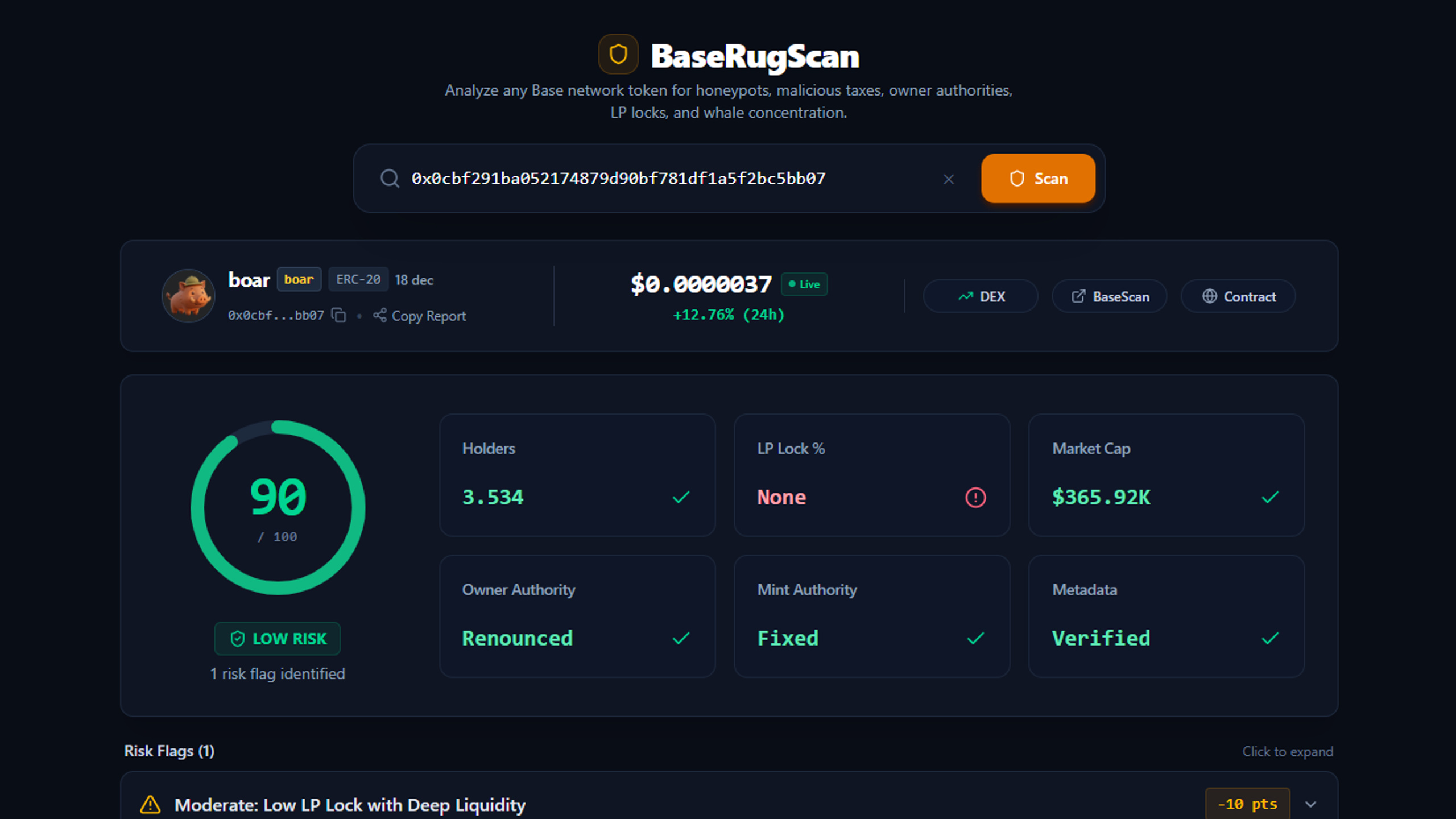Click the None LP Lock value

click(781, 498)
